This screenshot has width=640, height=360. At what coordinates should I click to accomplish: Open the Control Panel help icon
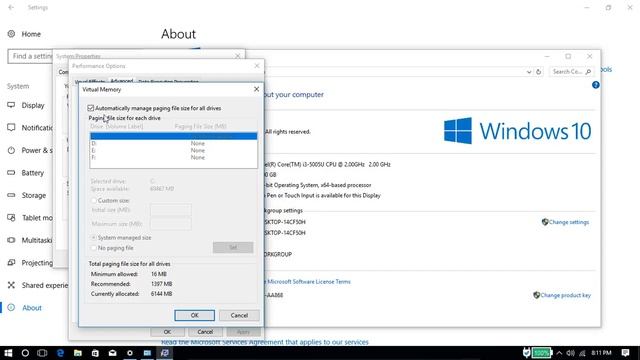coord(596,85)
